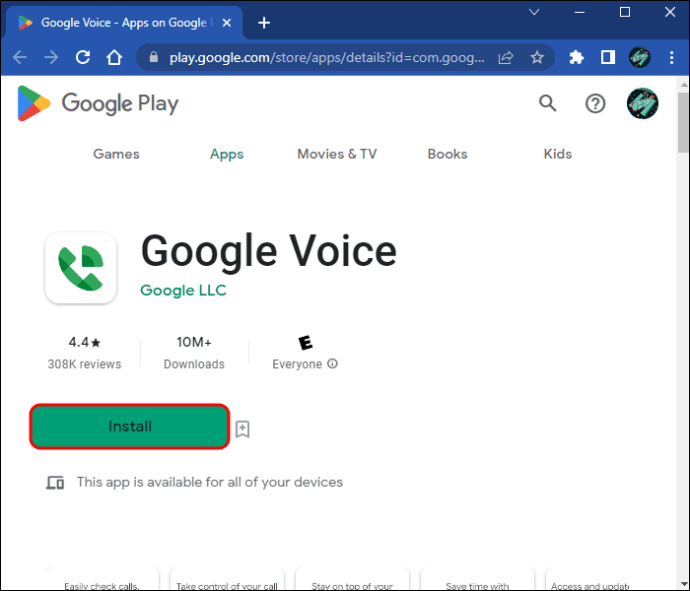
Task: Open a new browser tab
Action: click(x=264, y=23)
